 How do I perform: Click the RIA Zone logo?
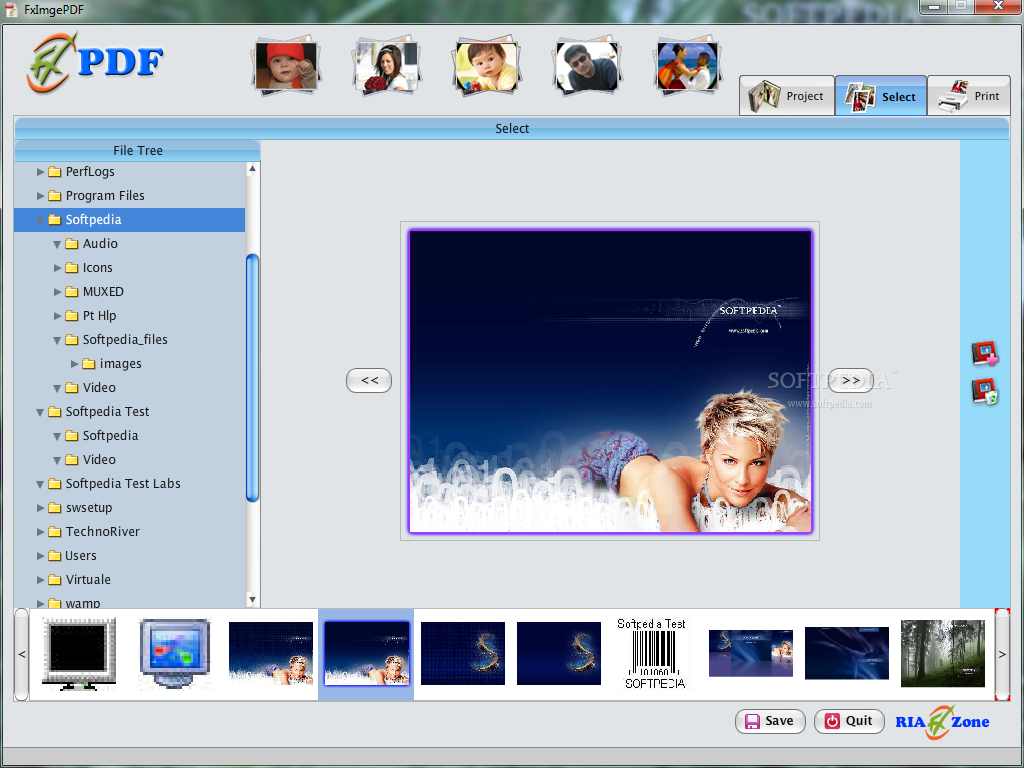pyautogui.click(x=942, y=722)
